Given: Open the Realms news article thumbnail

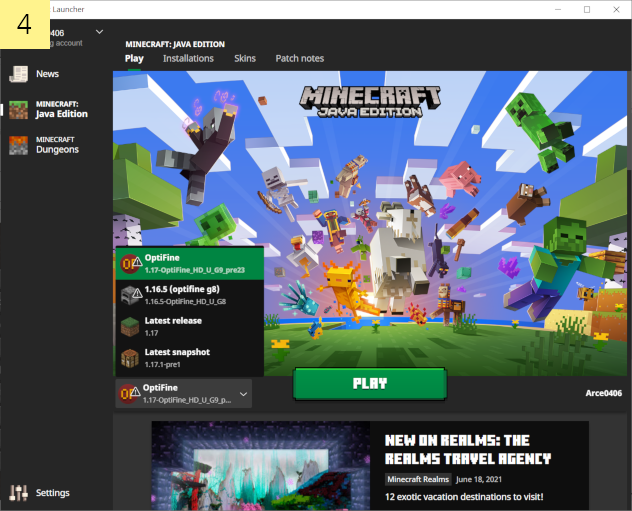Looking at the screenshot, I should (260, 465).
